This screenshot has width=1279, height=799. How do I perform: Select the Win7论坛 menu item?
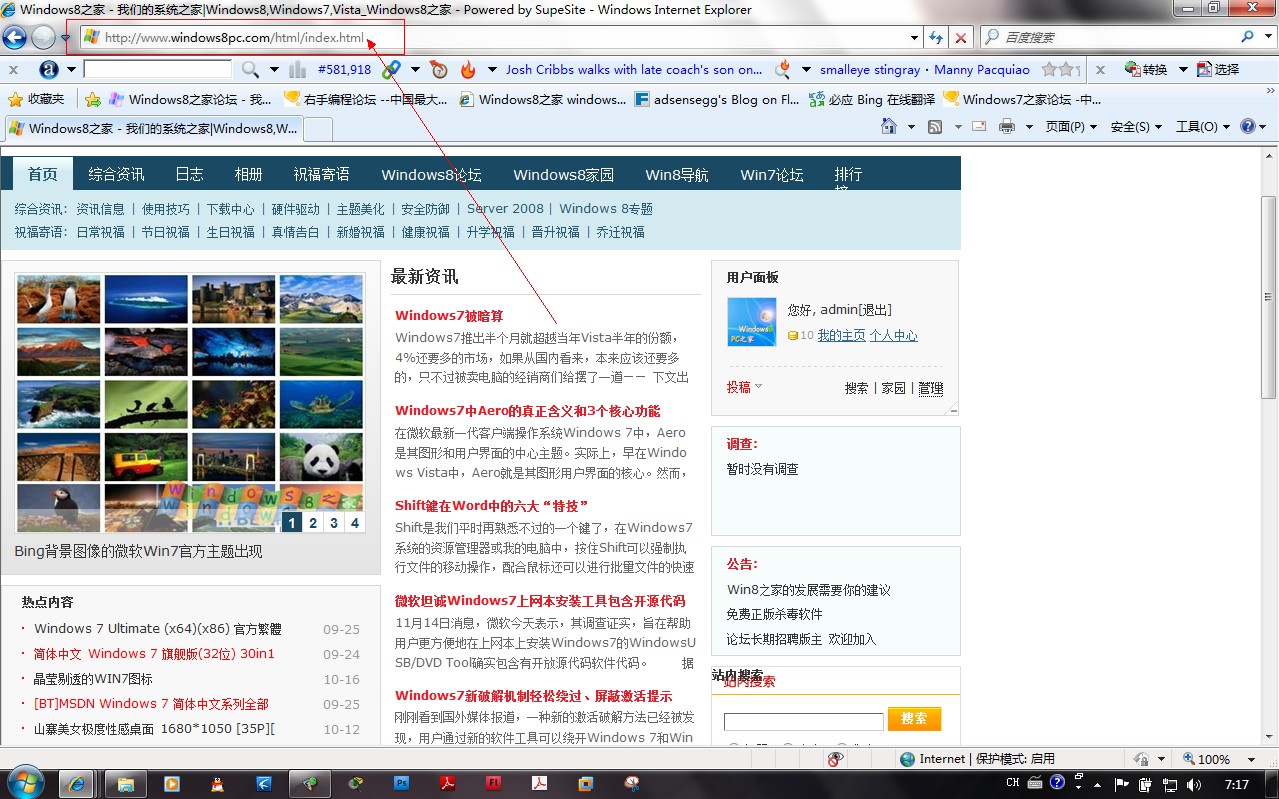click(x=771, y=173)
